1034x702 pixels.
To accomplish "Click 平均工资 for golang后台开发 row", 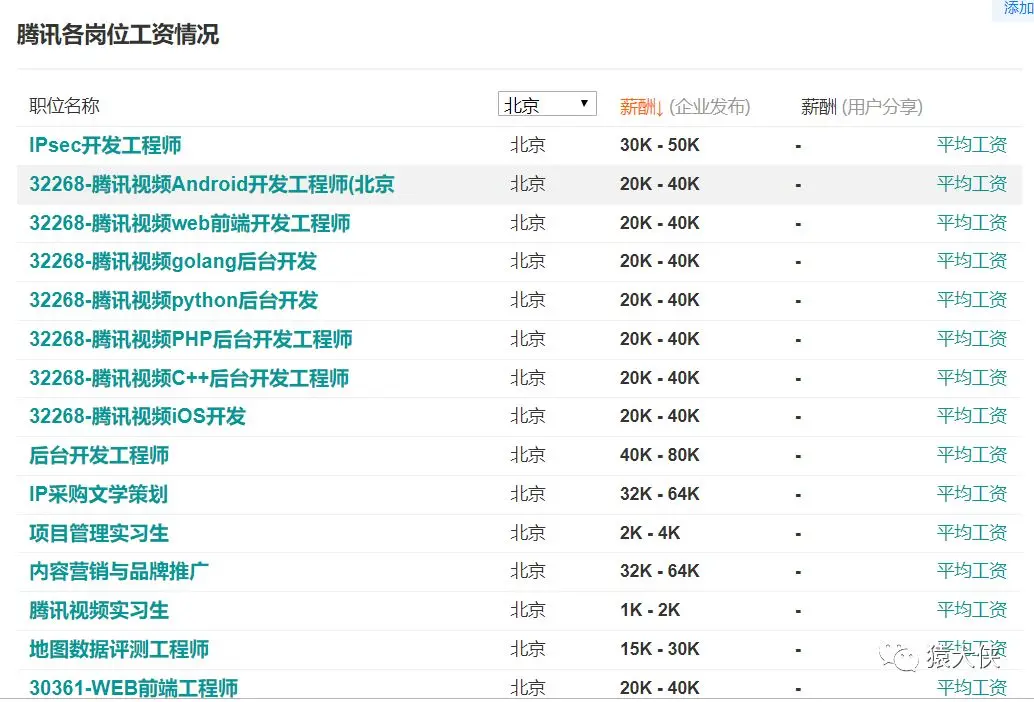I will [x=971, y=261].
